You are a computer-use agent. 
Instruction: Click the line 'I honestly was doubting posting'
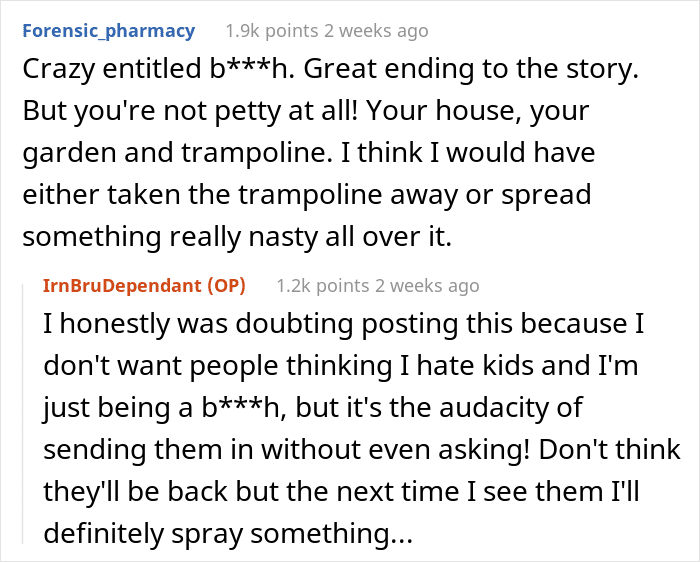pos(344,324)
